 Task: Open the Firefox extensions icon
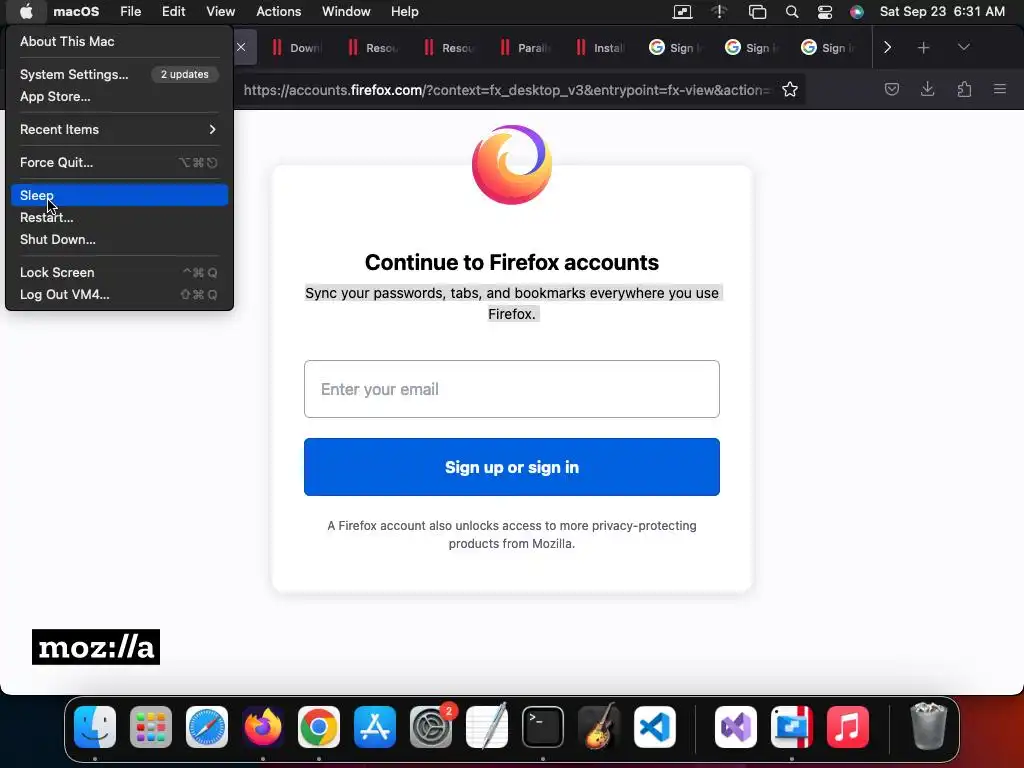coord(964,89)
